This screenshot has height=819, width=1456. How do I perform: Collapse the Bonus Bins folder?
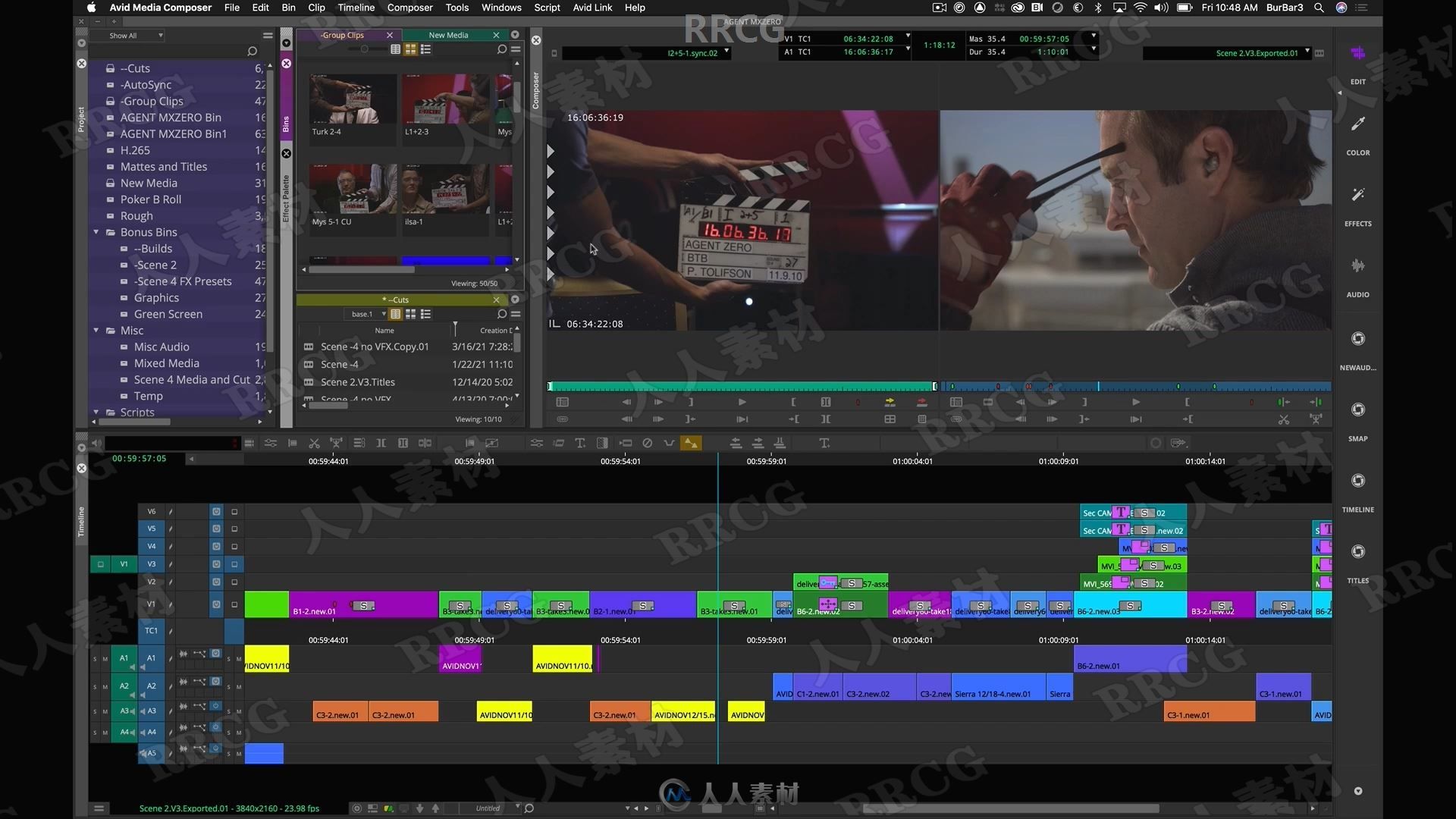point(96,232)
